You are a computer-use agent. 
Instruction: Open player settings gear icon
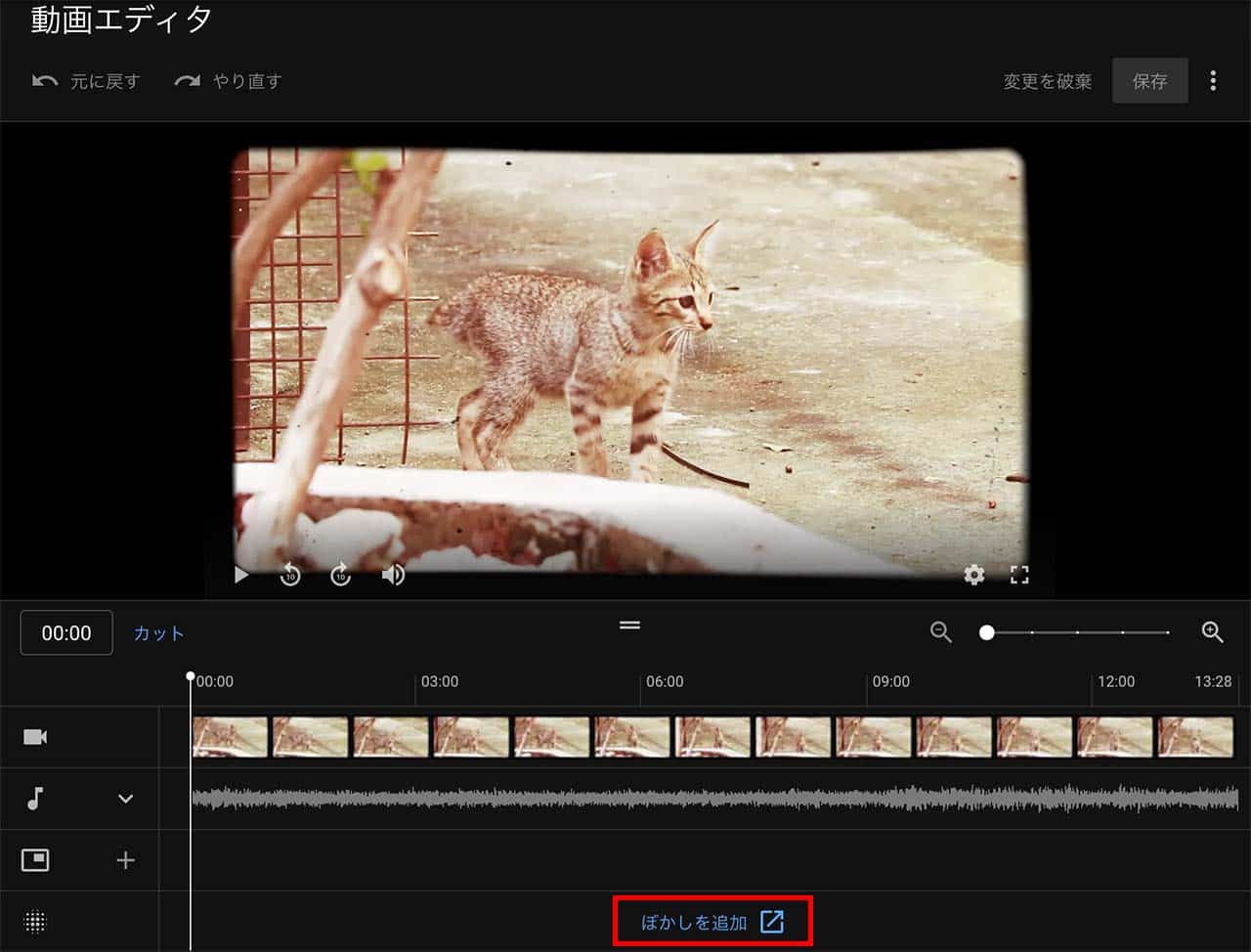(974, 575)
